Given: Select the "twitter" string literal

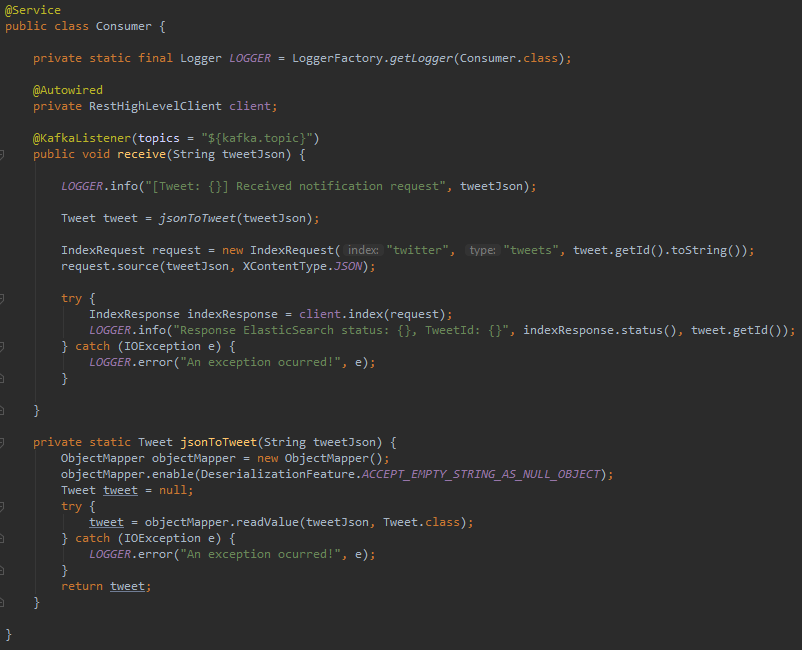Looking at the screenshot, I should coord(417,250).
